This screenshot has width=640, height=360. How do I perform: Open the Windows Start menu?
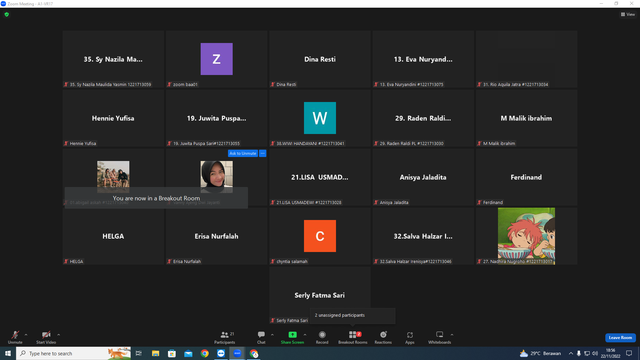coord(8,353)
